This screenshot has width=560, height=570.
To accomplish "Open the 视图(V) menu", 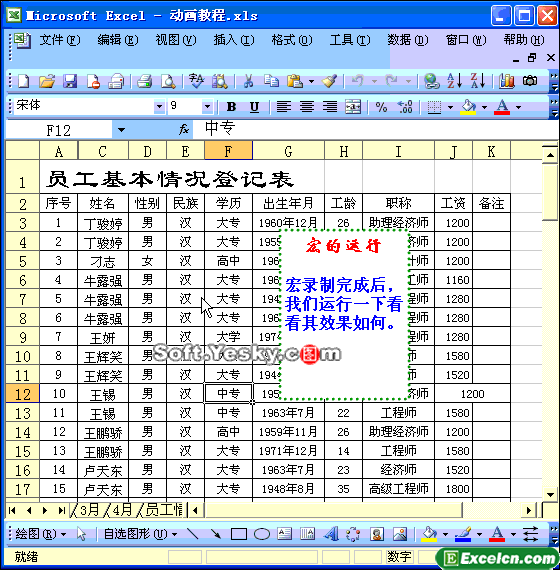I will (x=176, y=40).
